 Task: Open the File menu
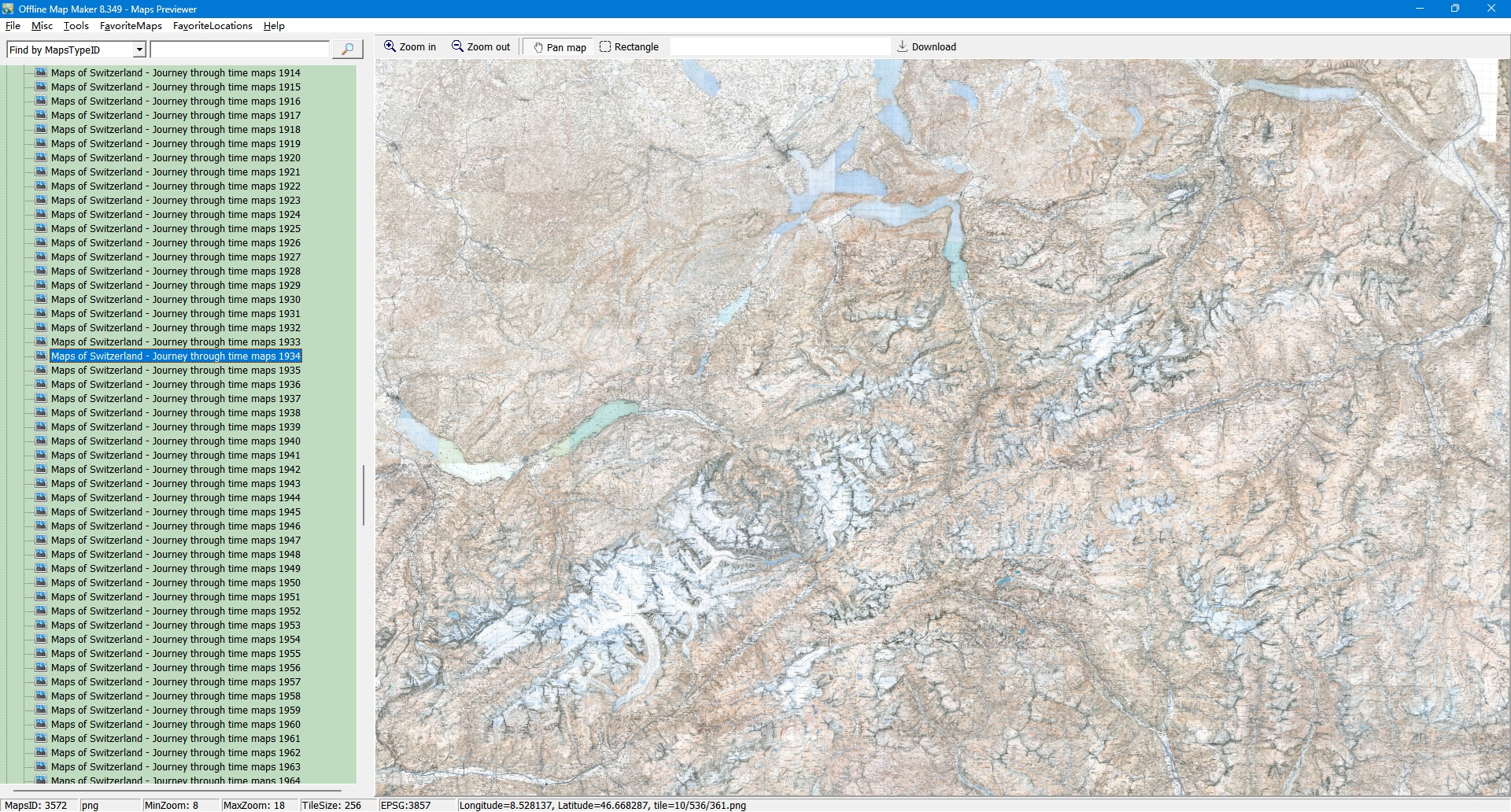point(13,26)
